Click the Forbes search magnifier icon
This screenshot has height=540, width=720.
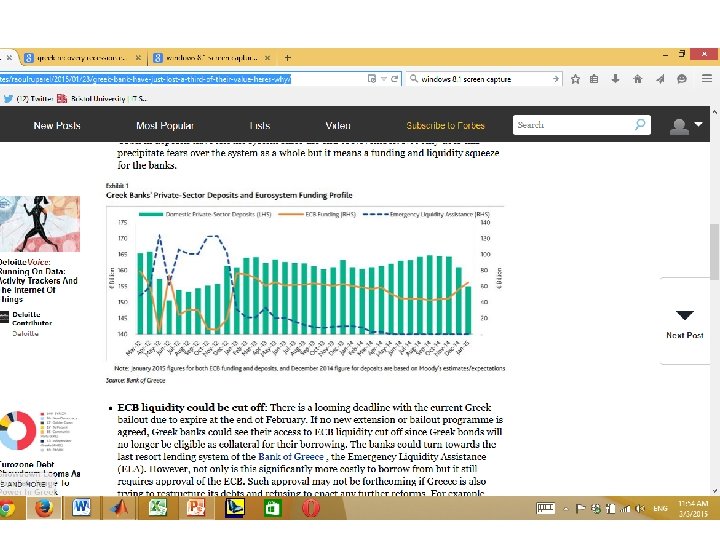[x=640, y=124]
